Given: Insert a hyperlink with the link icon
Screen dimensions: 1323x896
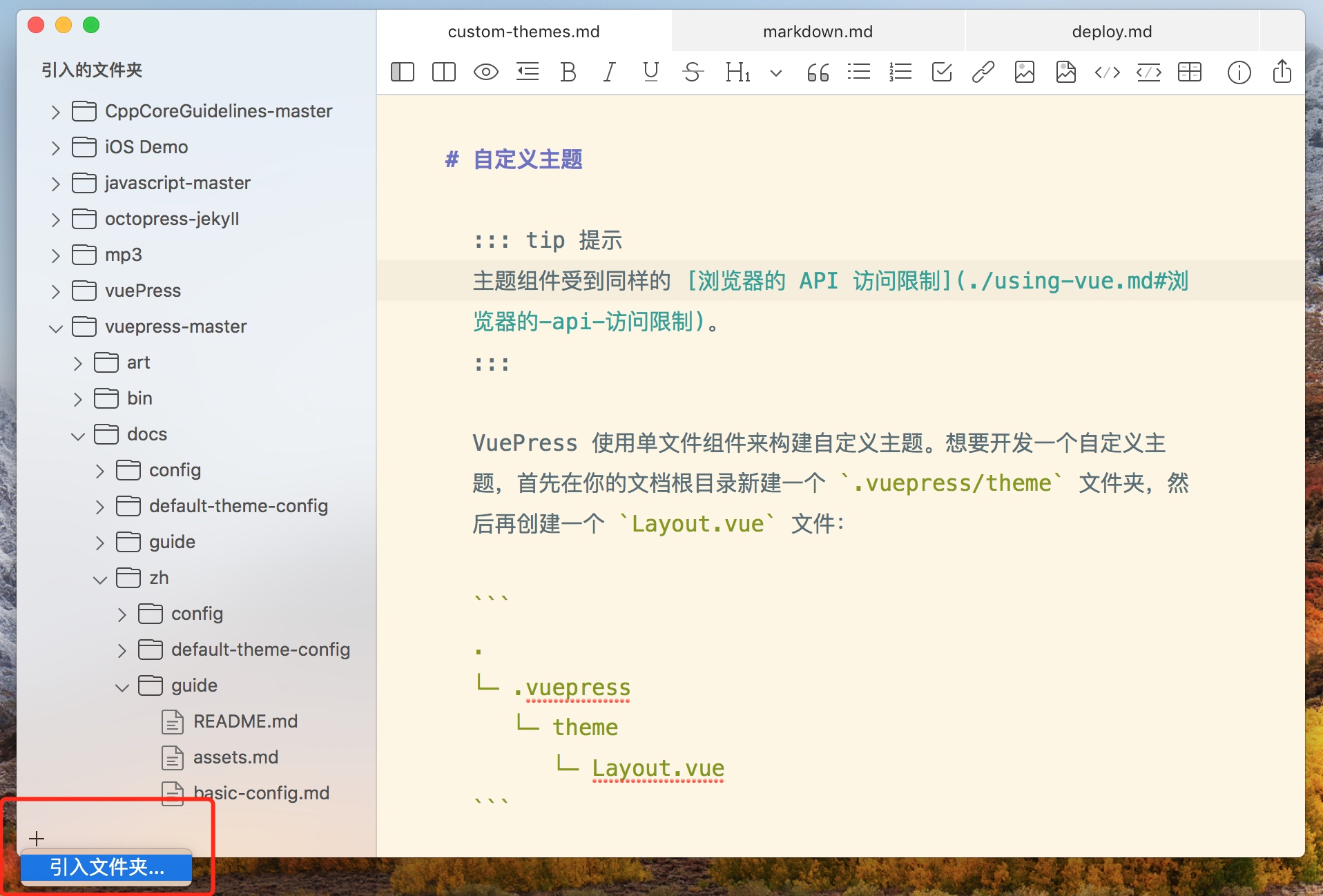Looking at the screenshot, I should point(983,72).
